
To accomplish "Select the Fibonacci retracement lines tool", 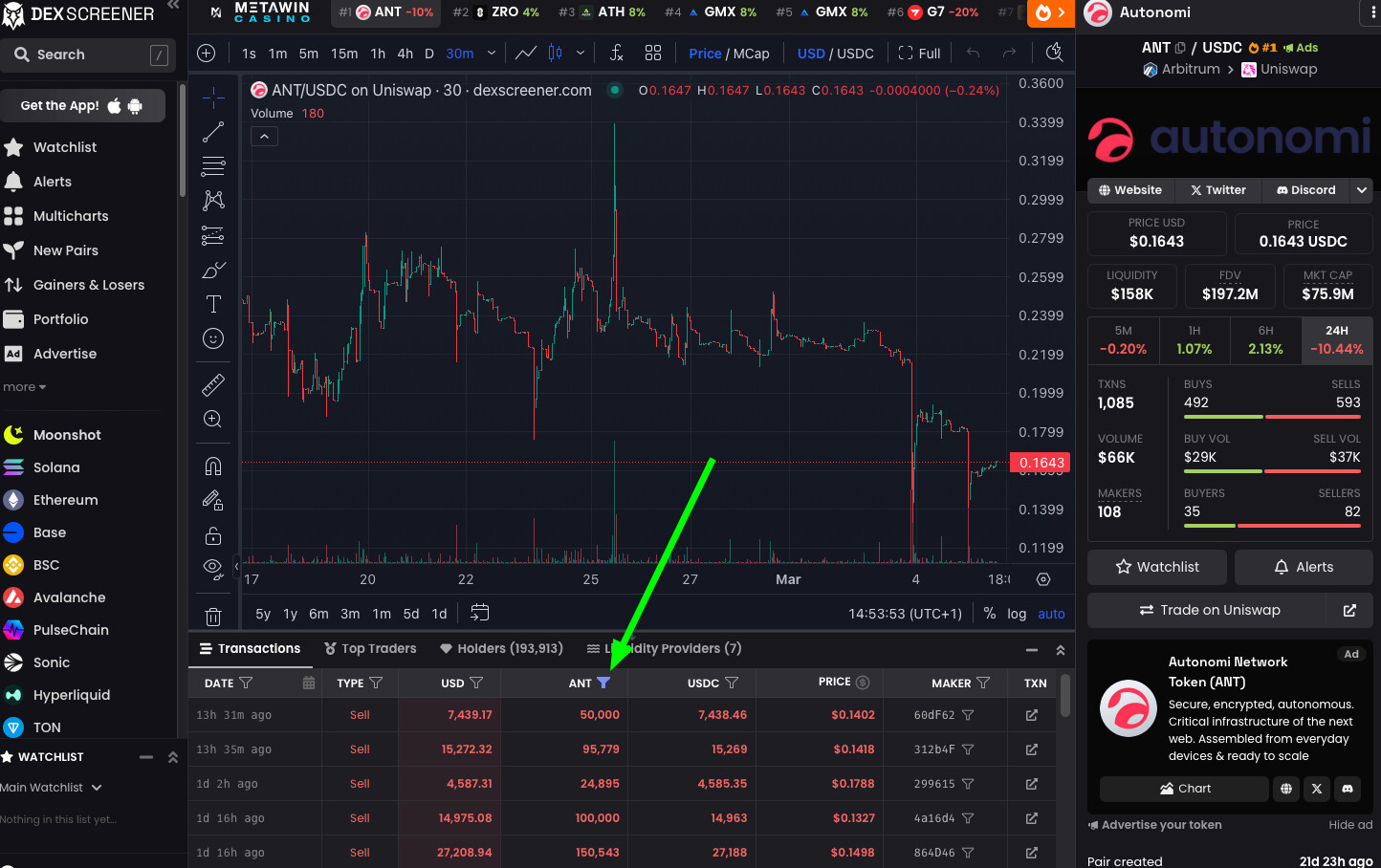I will coord(213,166).
